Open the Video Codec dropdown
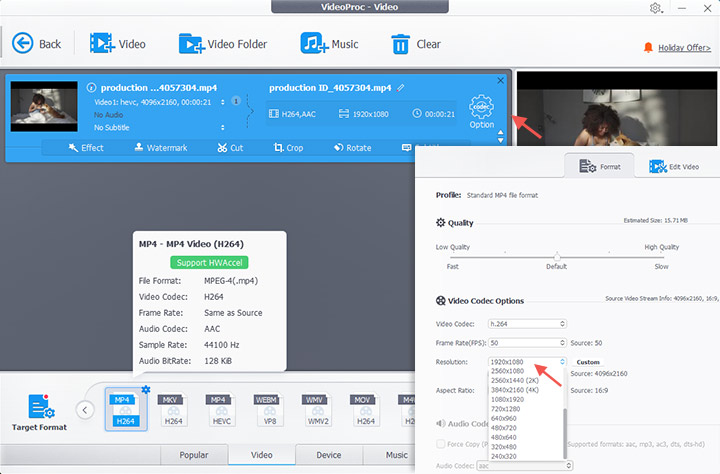 pyautogui.click(x=527, y=324)
